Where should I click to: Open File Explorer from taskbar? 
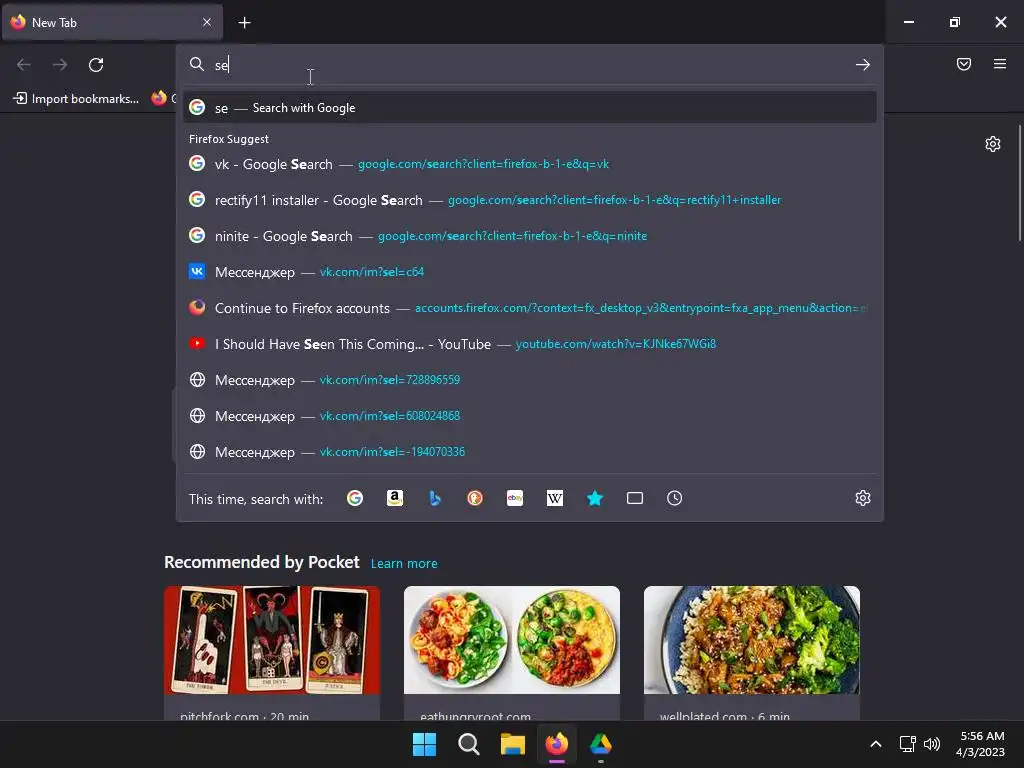click(513, 744)
